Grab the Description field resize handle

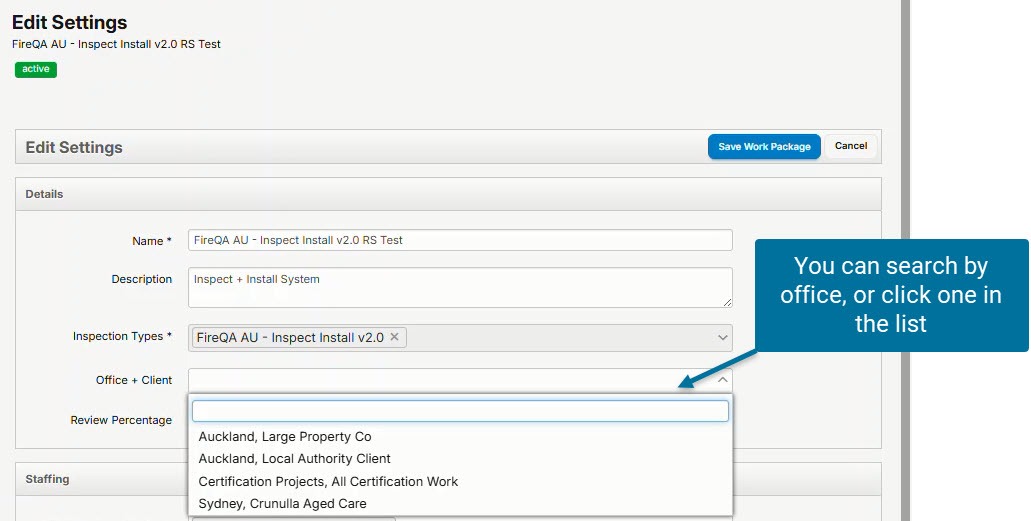pyautogui.click(x=727, y=302)
